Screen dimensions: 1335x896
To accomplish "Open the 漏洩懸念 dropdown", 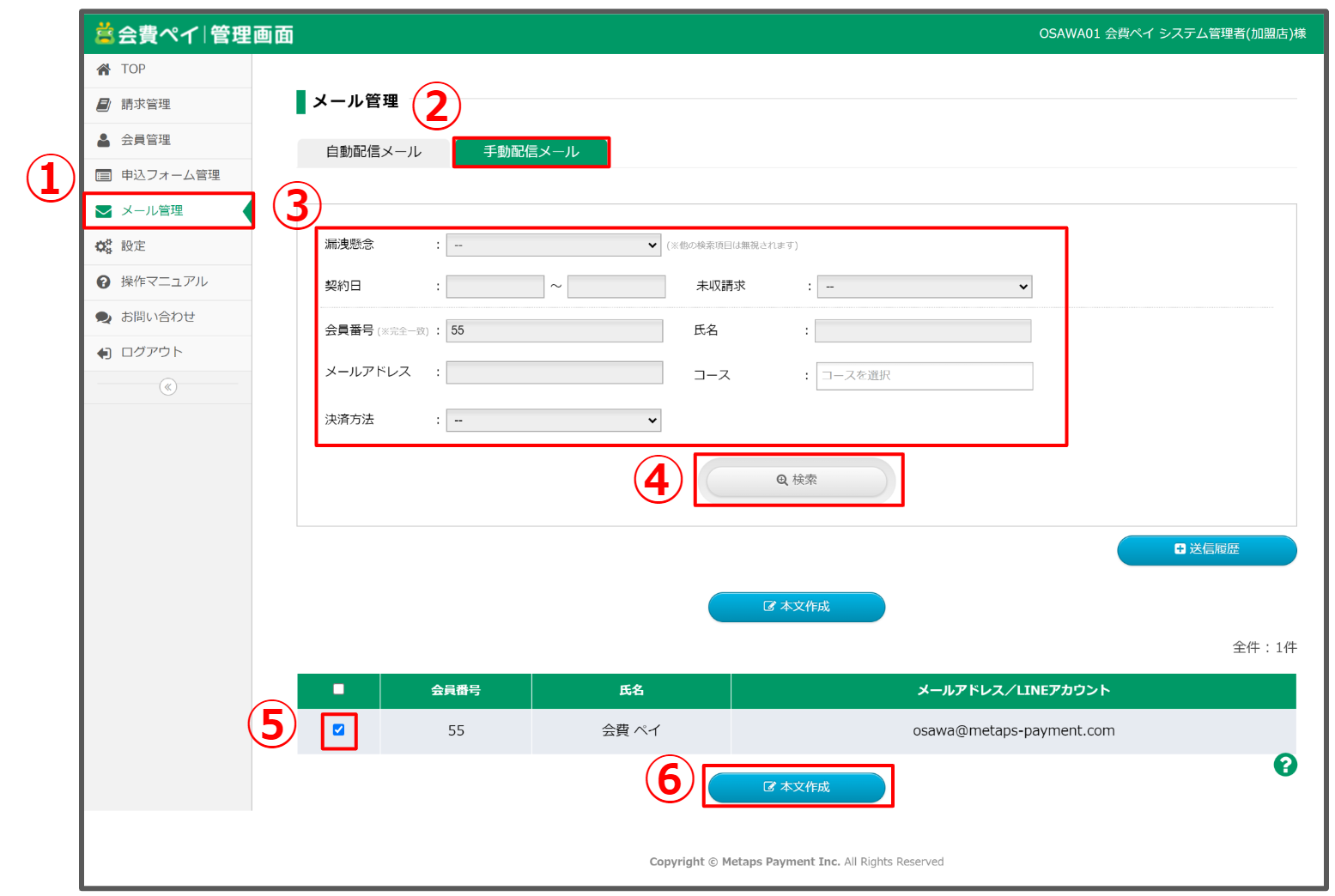I will [x=553, y=245].
